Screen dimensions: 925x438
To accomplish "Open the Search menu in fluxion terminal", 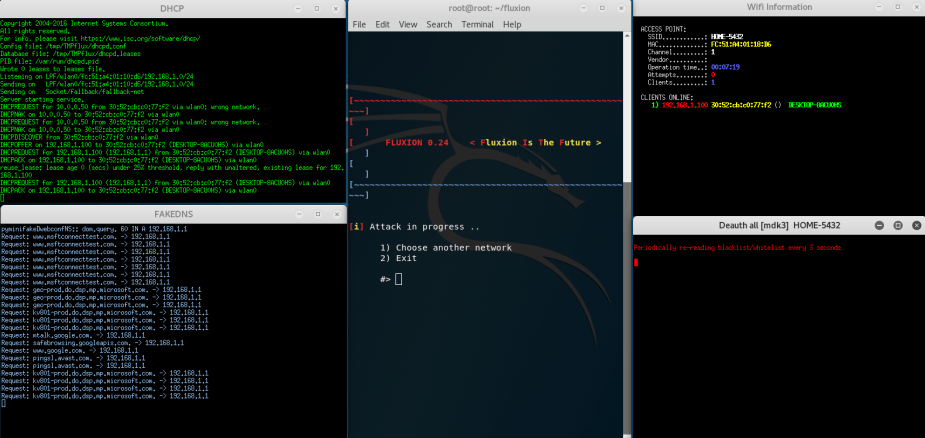I will [439, 24].
